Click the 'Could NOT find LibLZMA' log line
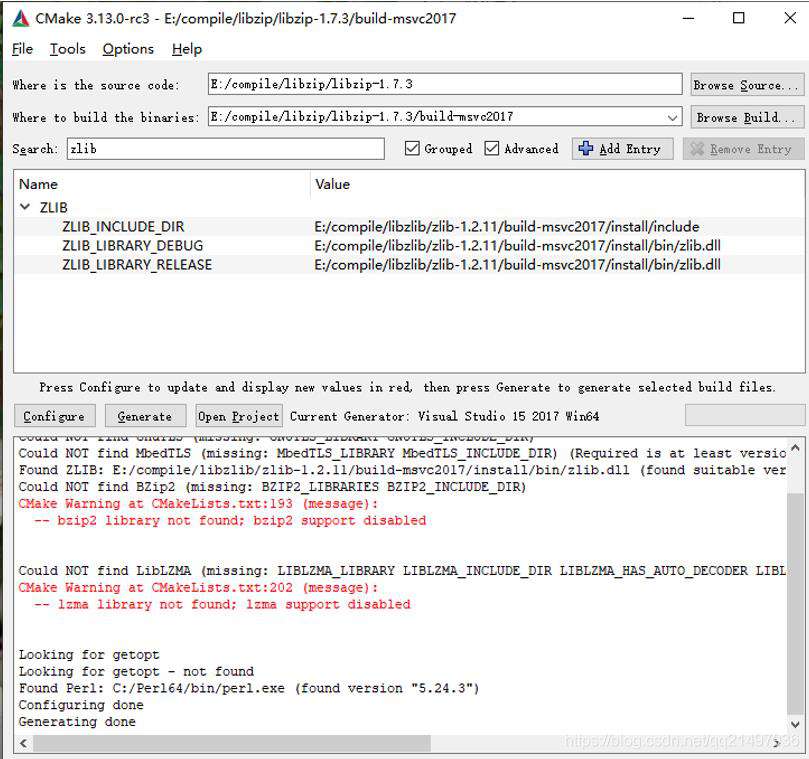The height and width of the screenshot is (759, 809). (x=402, y=571)
